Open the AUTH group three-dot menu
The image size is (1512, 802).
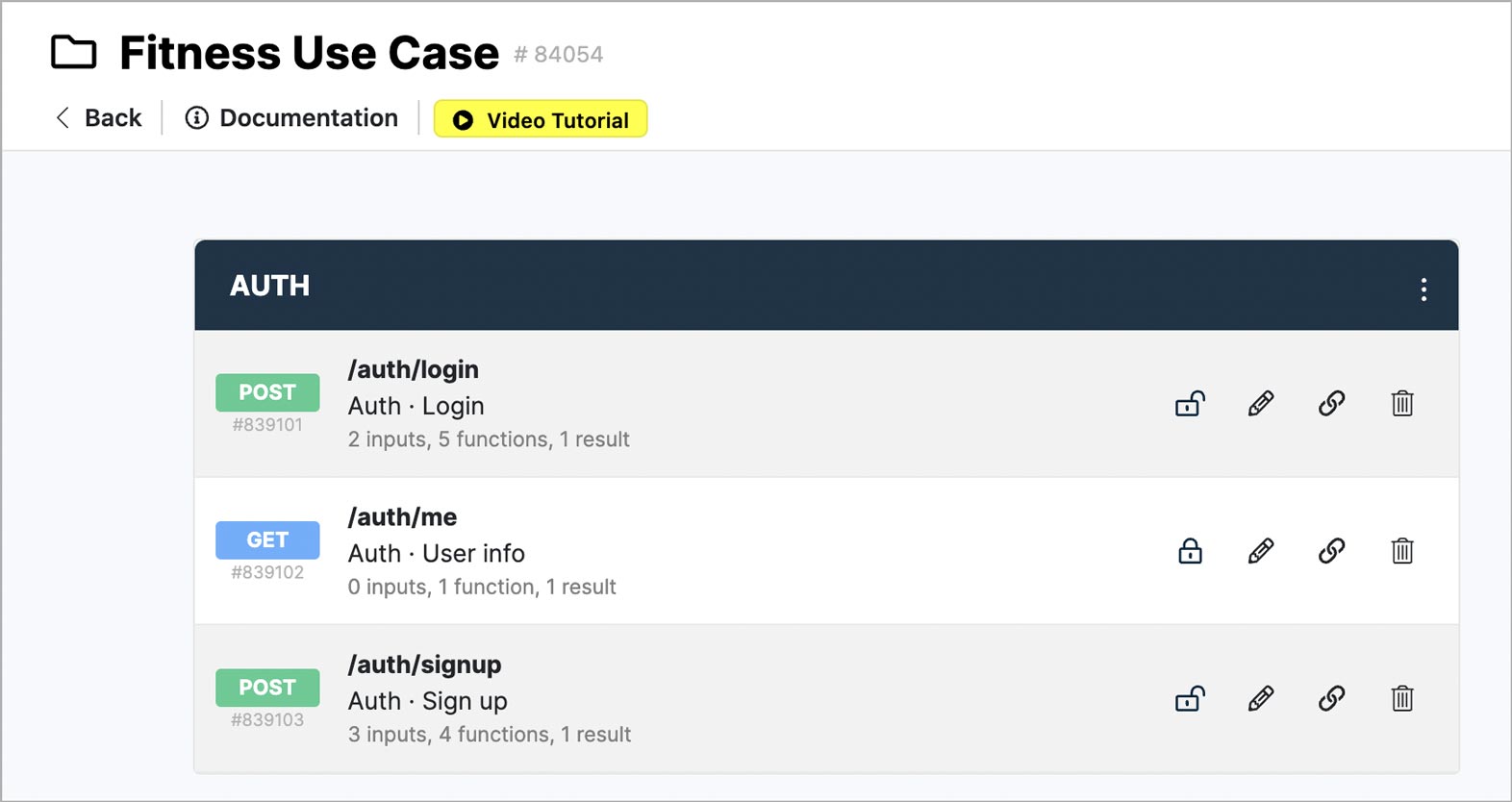point(1424,289)
